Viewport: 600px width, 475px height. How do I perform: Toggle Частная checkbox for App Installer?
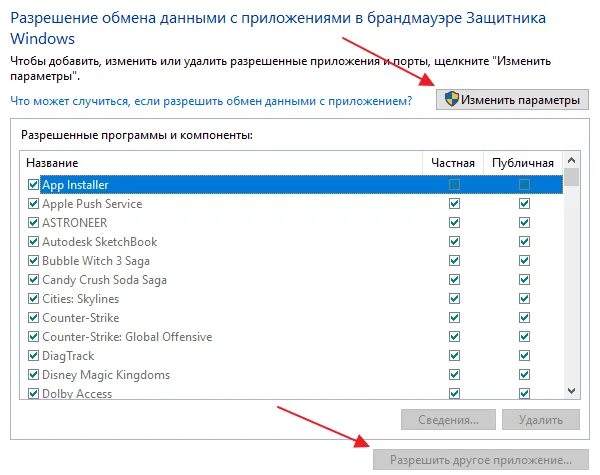tap(454, 184)
